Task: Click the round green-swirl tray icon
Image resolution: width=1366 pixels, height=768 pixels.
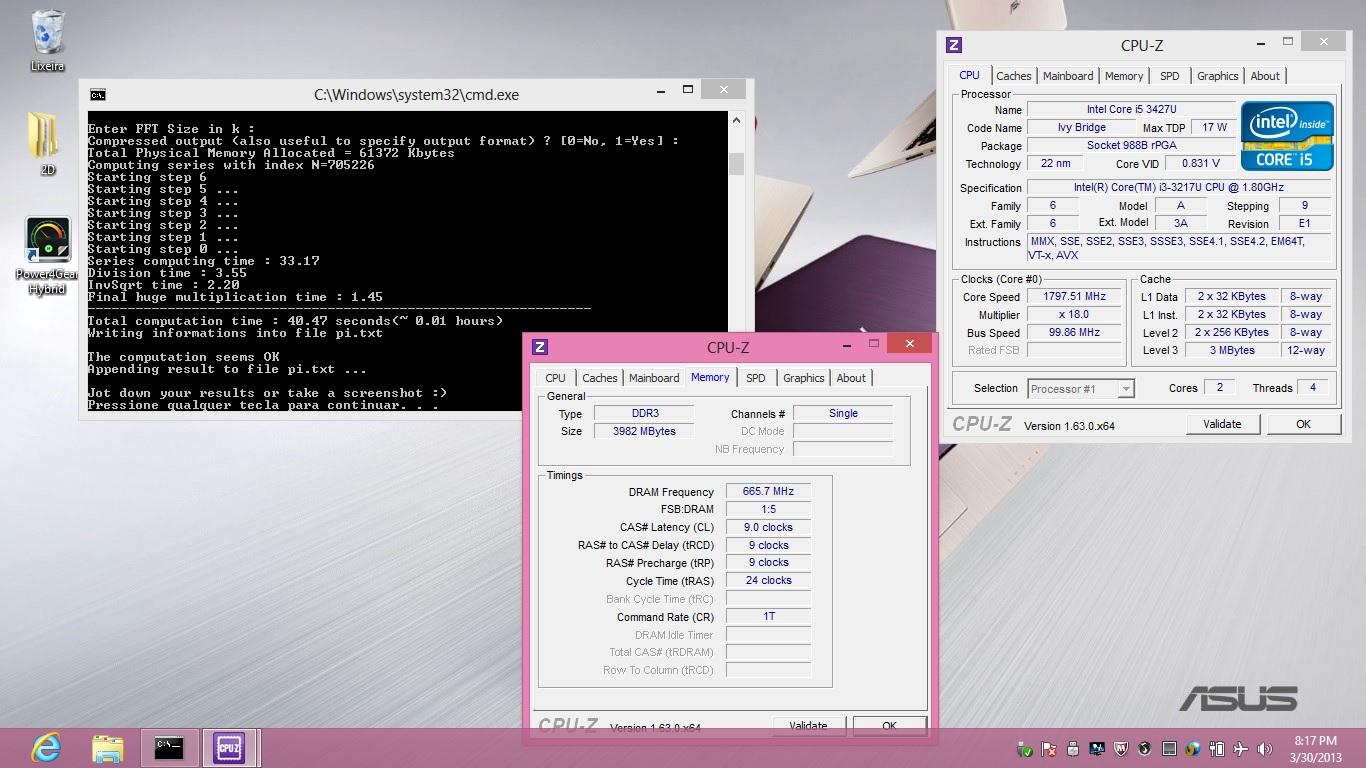Action: (x=1145, y=748)
